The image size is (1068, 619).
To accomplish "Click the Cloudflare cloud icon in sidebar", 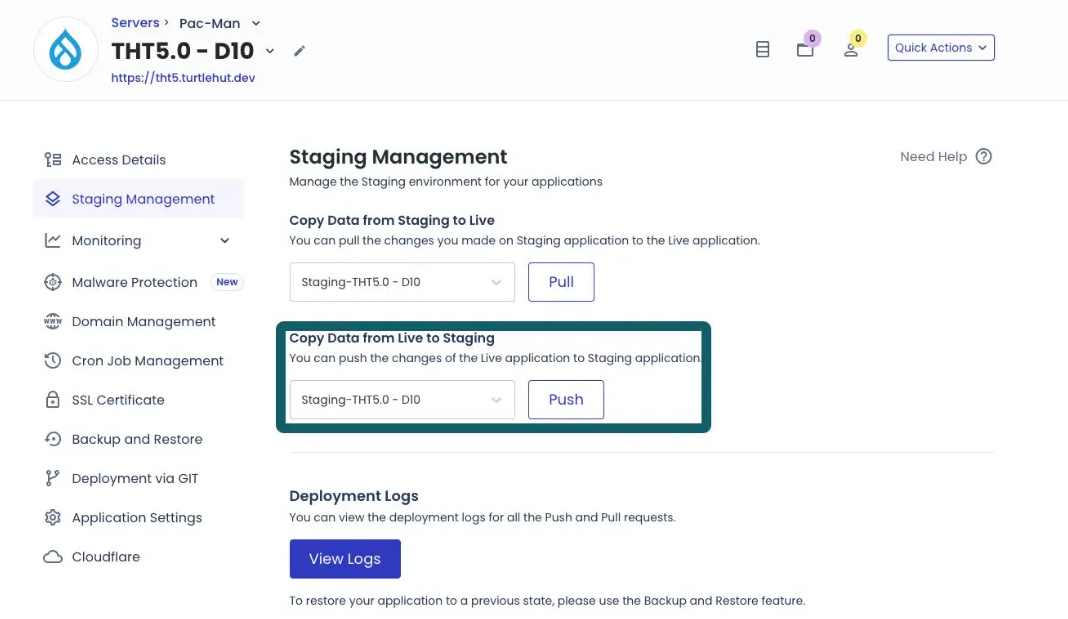I will click(53, 557).
